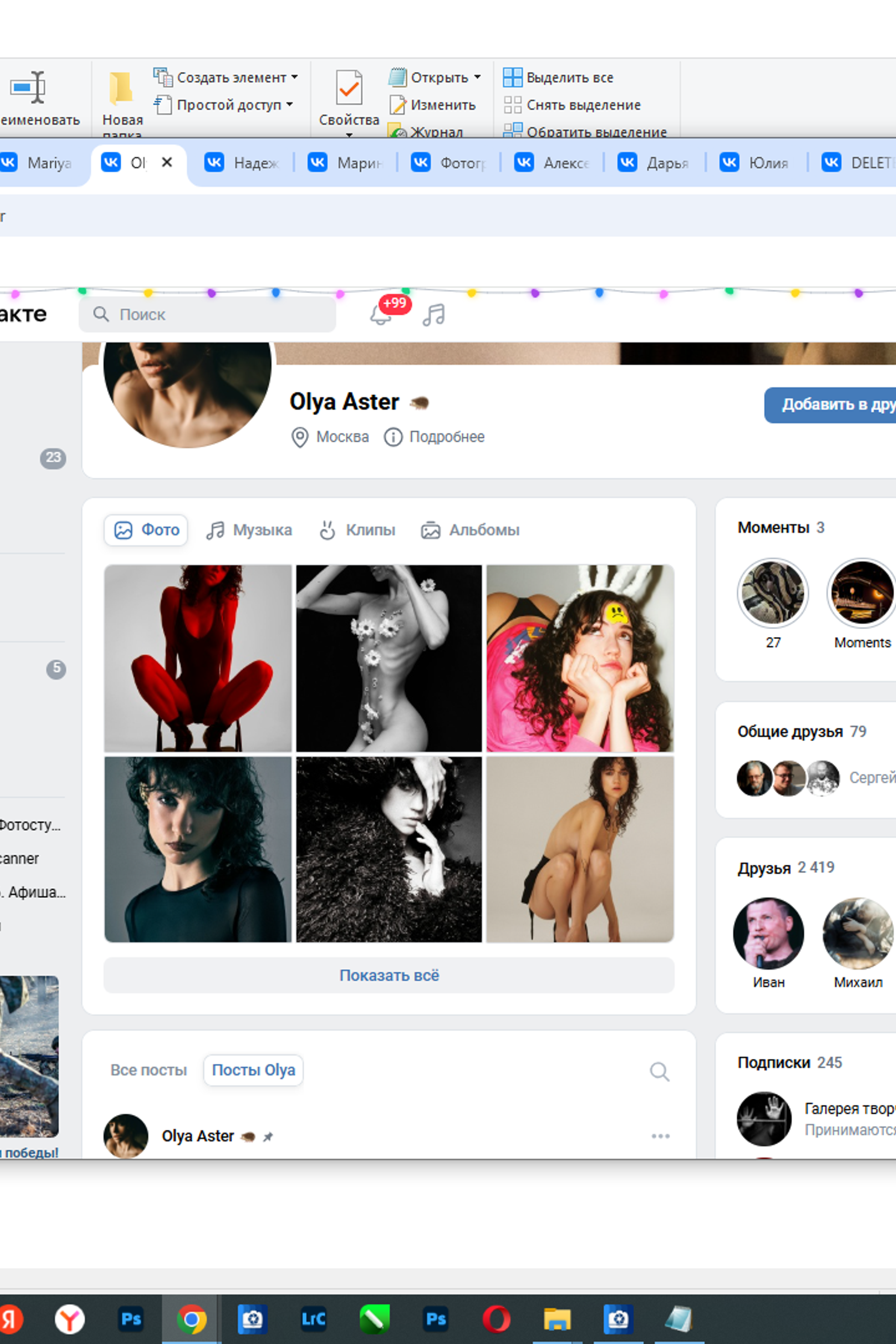Screen dimensions: 896x1344
Task: Expand the Простой доступ dropdown
Action: point(289,104)
